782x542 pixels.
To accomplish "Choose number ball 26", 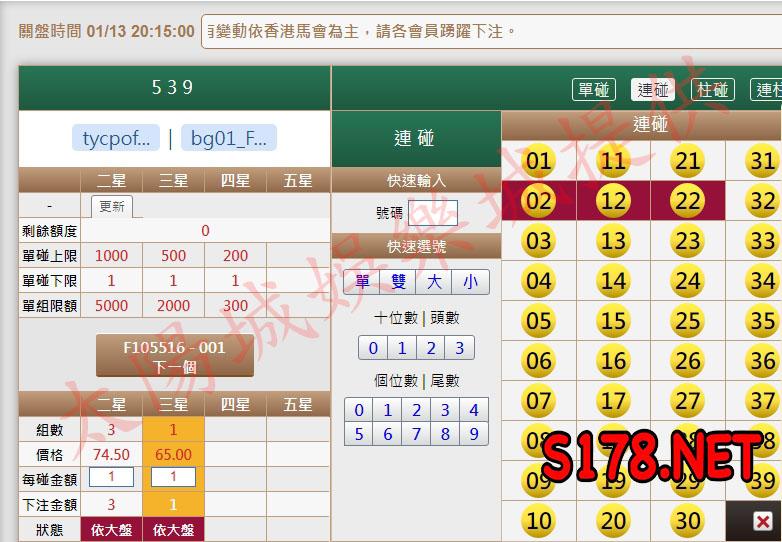I will 688,361.
